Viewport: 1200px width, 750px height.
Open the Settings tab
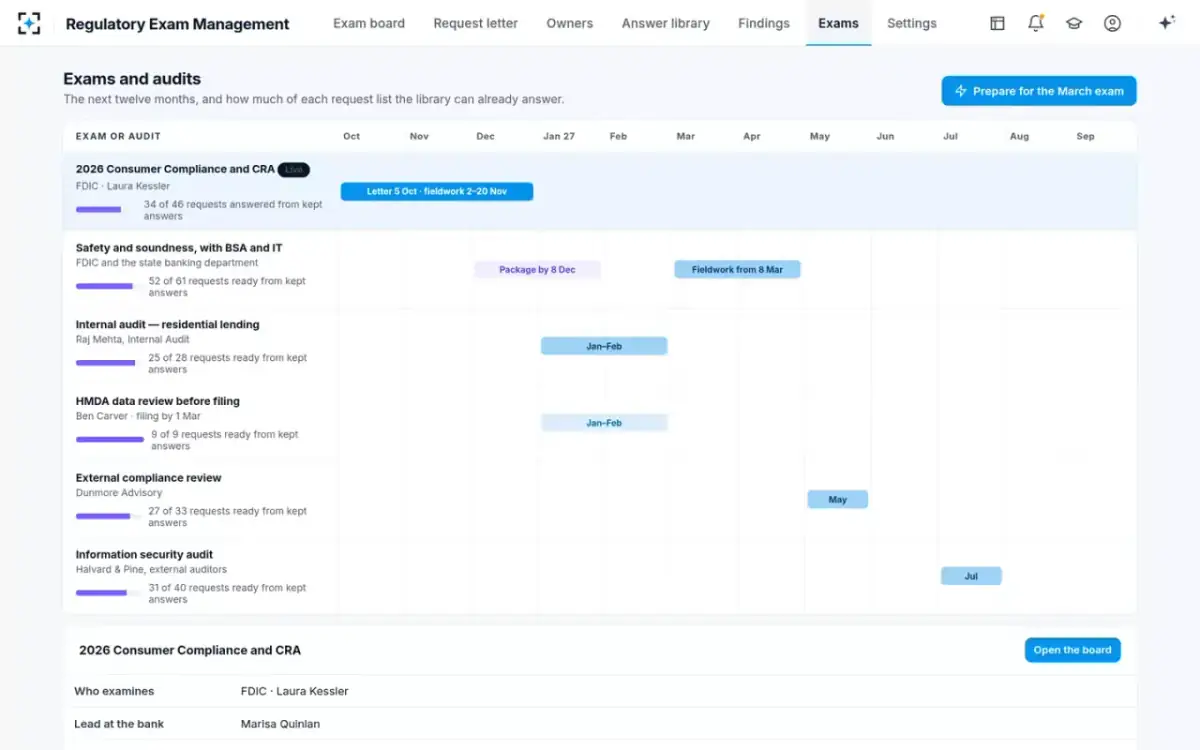[x=912, y=23]
